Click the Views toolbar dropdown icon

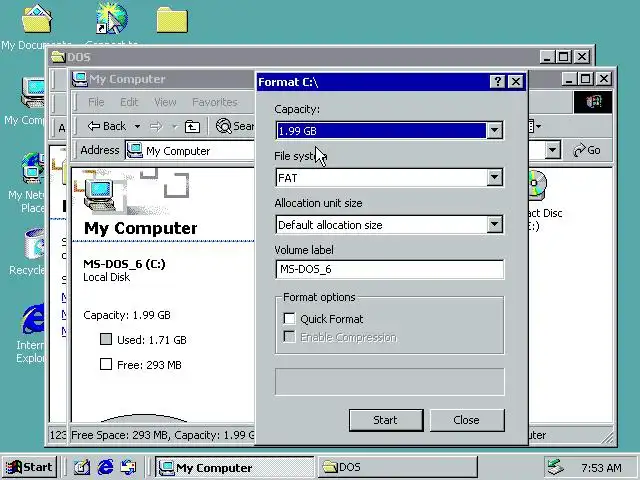pos(534,127)
